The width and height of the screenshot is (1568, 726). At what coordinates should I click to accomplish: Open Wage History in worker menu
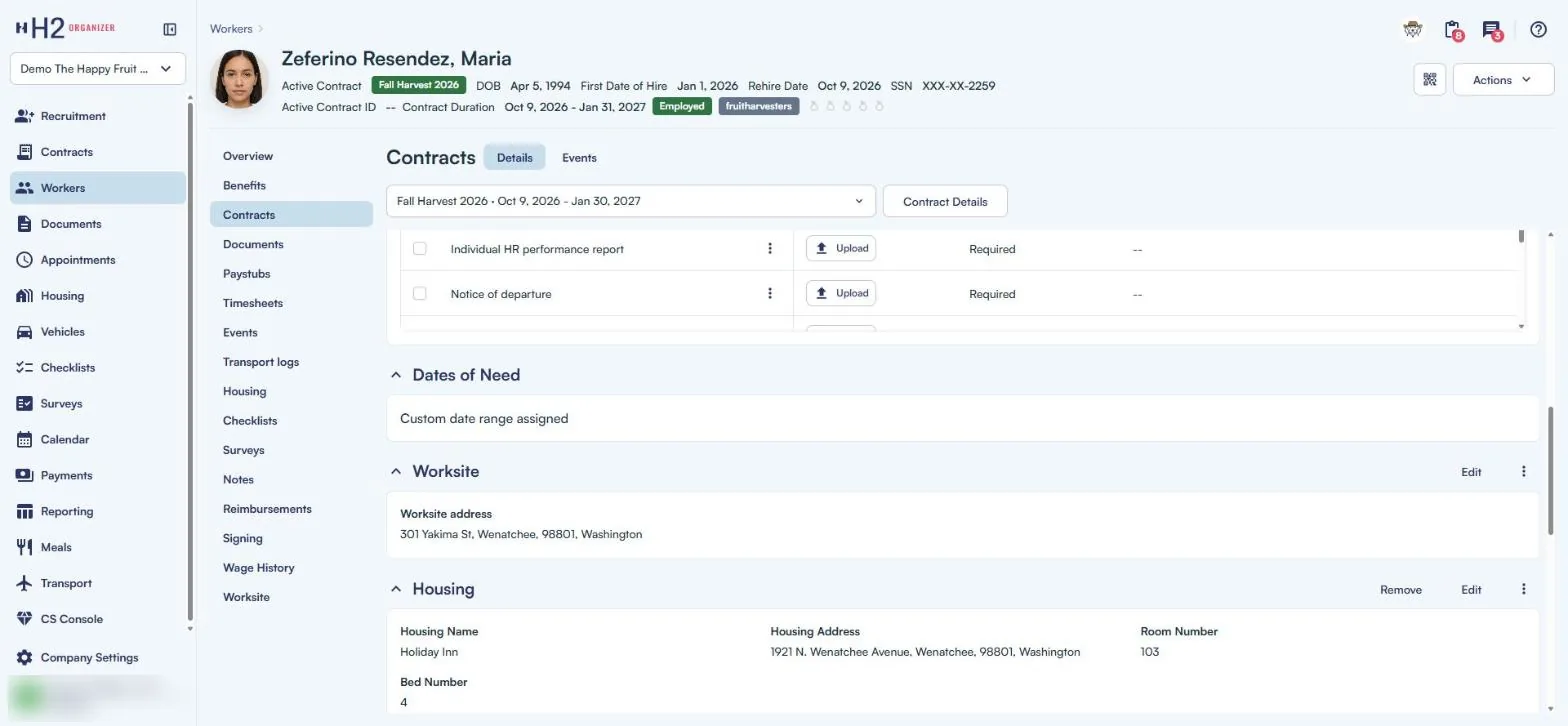[x=258, y=568]
